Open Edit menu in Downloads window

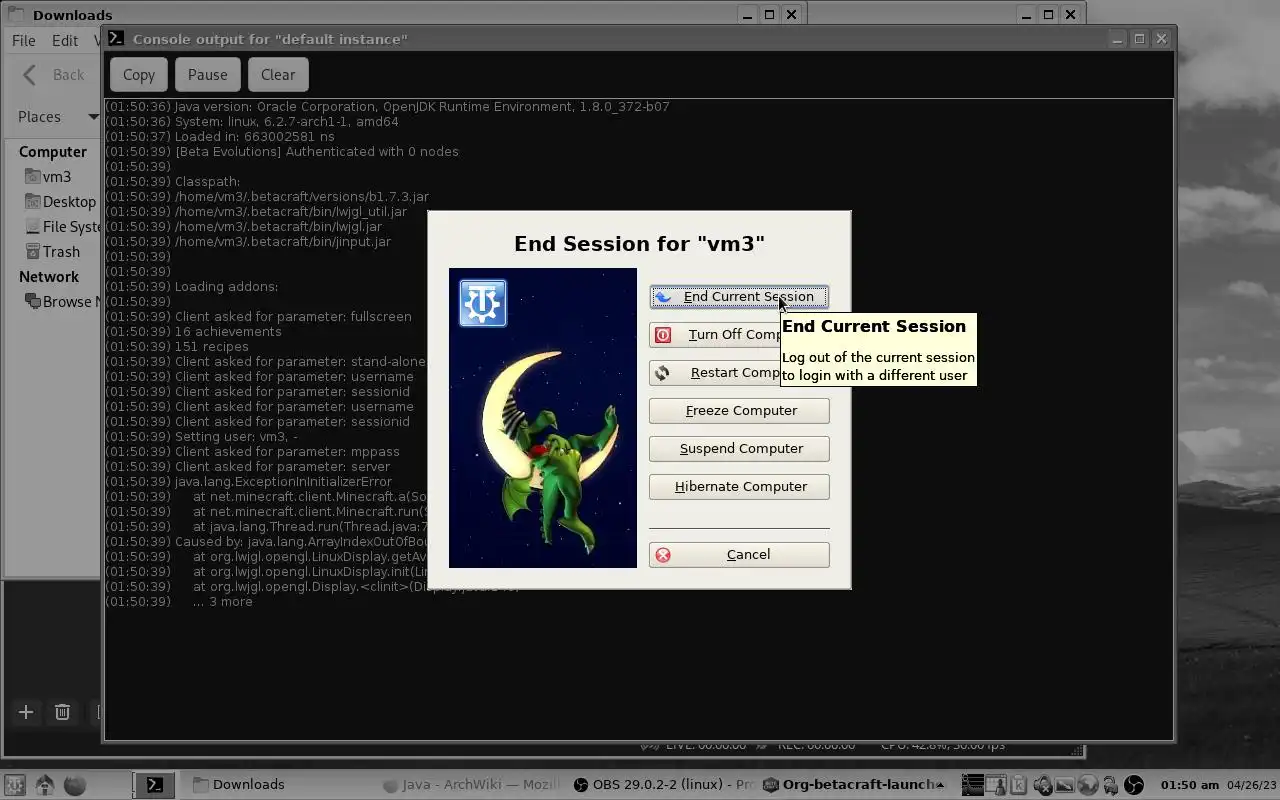point(65,41)
